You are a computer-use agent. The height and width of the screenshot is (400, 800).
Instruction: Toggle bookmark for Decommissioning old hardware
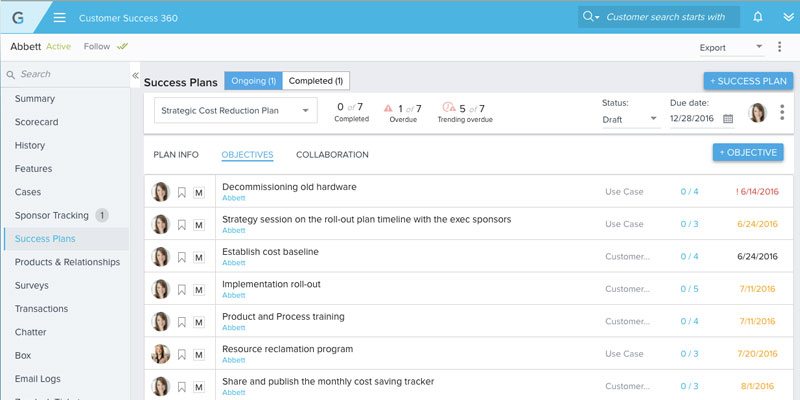[x=181, y=192]
